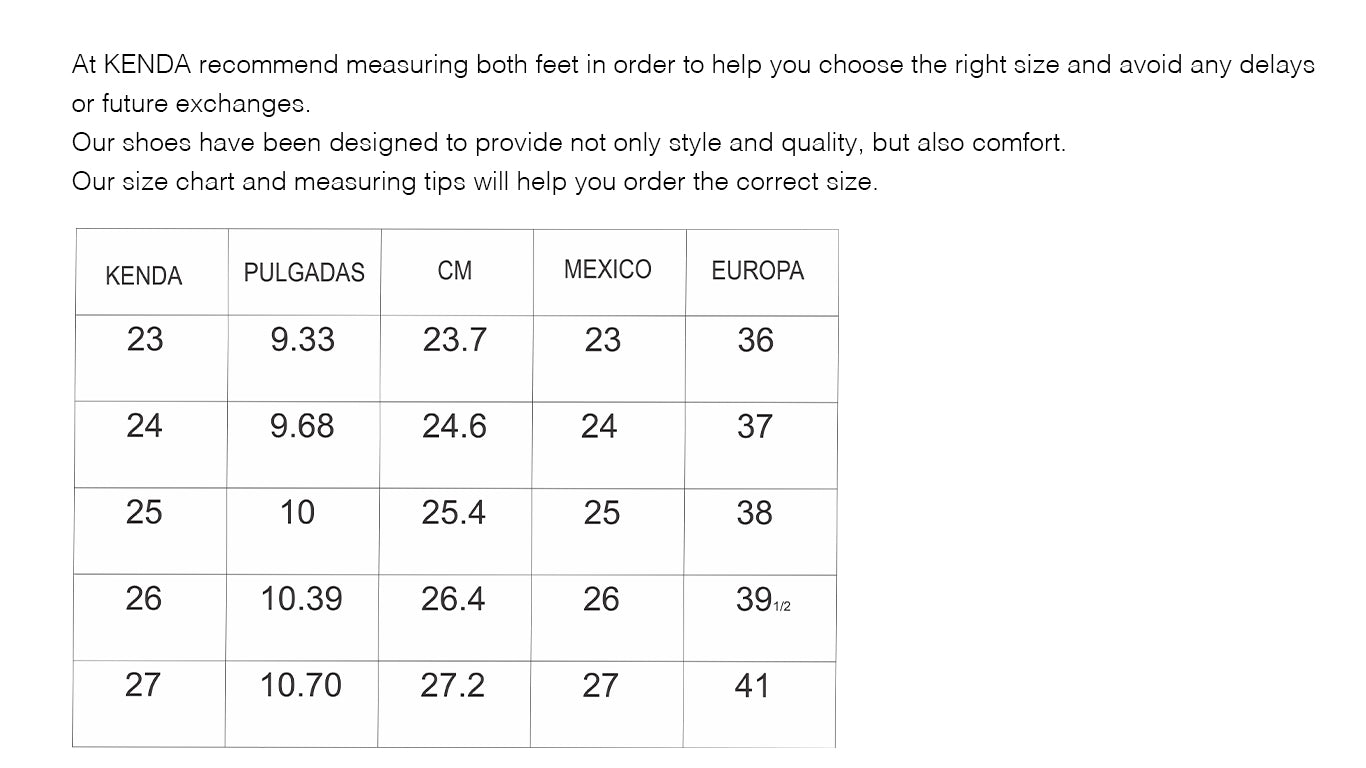Select the 23.7 cm cell
Screen dimensions: 1366x768
tap(454, 340)
